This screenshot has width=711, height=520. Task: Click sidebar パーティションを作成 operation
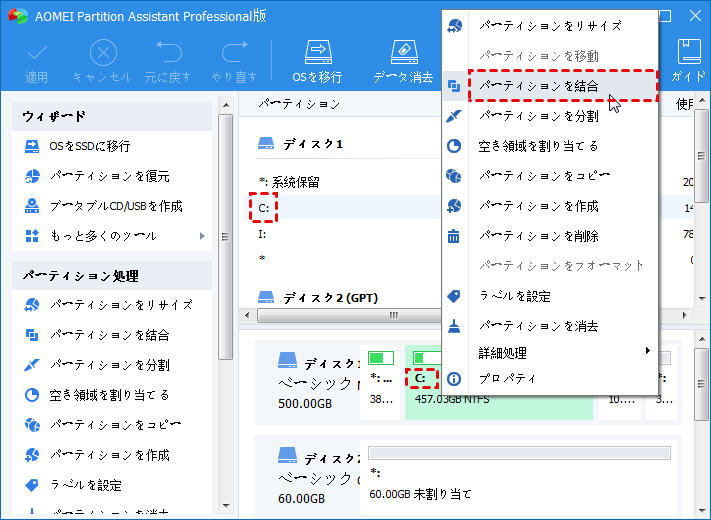point(97,455)
